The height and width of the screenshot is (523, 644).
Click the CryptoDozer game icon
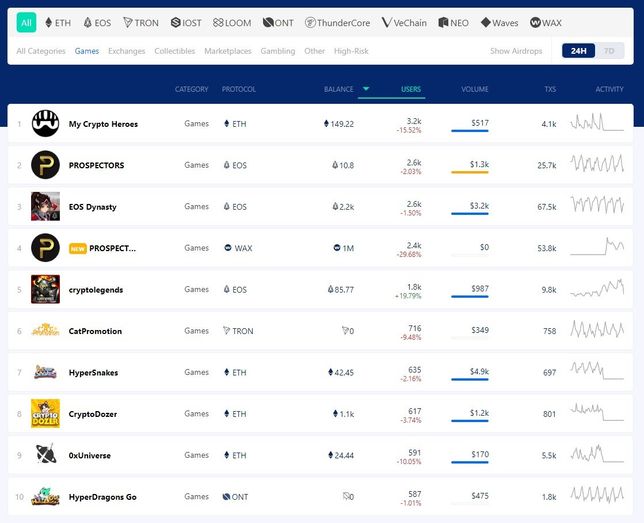pos(45,414)
